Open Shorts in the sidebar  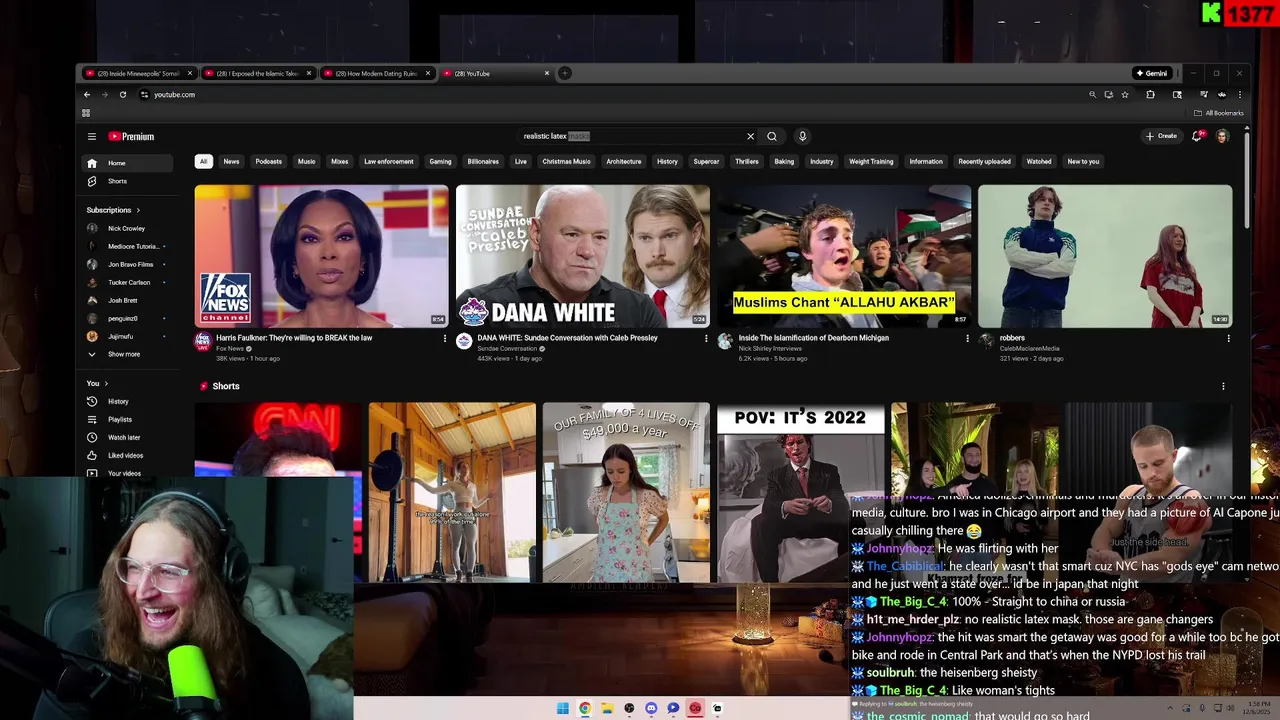(x=129, y=181)
